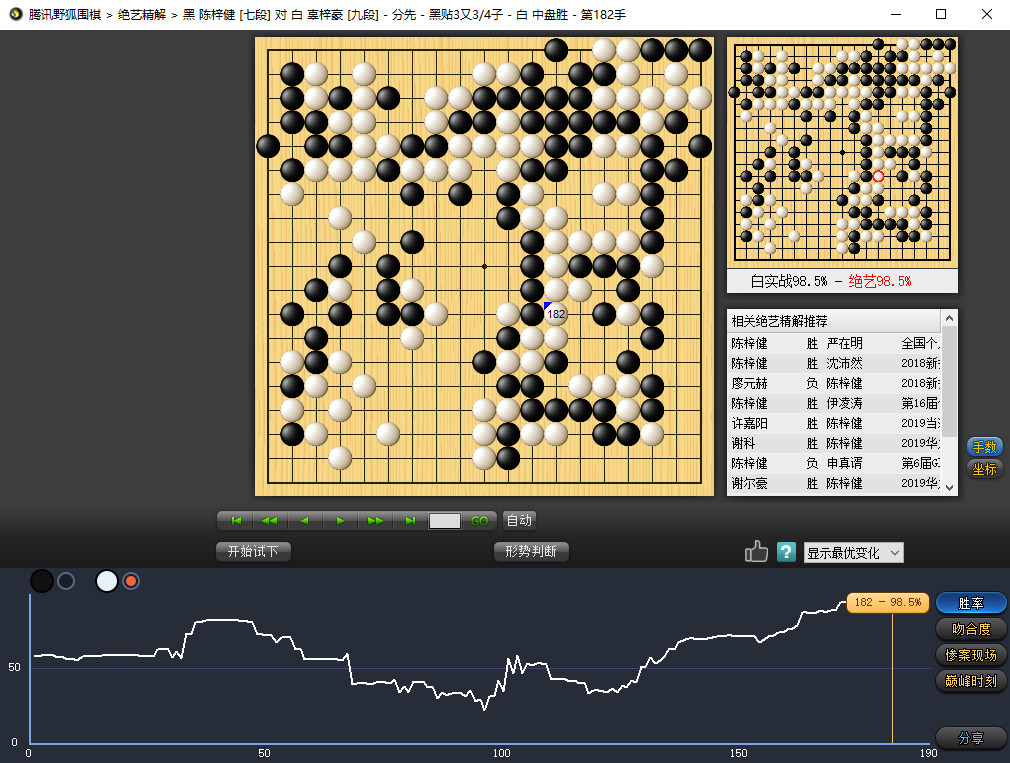Switch to the 吻合度 chart tab
This screenshot has width=1010, height=763.
point(971,629)
